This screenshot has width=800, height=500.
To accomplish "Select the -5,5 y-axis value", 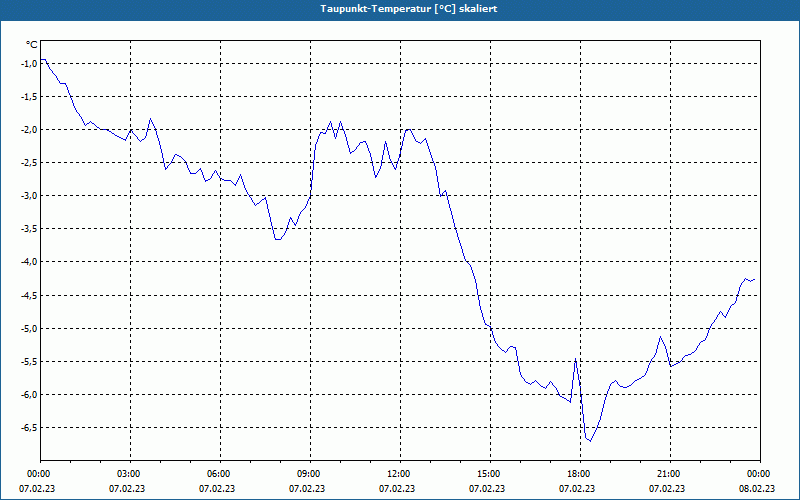I will (x=29, y=362).
